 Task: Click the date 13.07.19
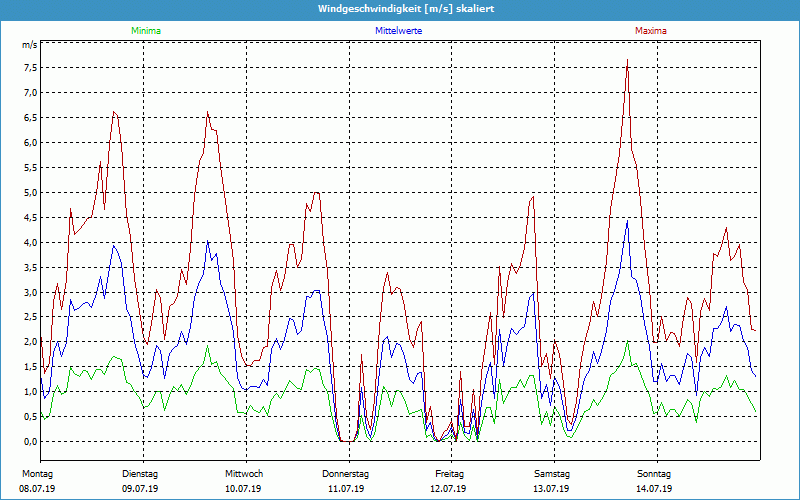pyautogui.click(x=551, y=489)
